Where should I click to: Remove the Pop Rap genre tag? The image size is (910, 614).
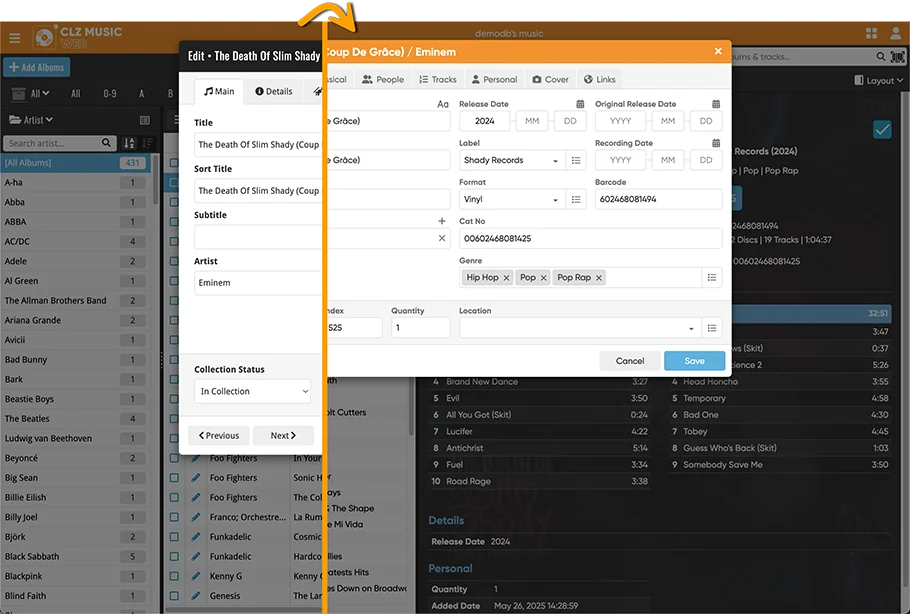click(598, 278)
